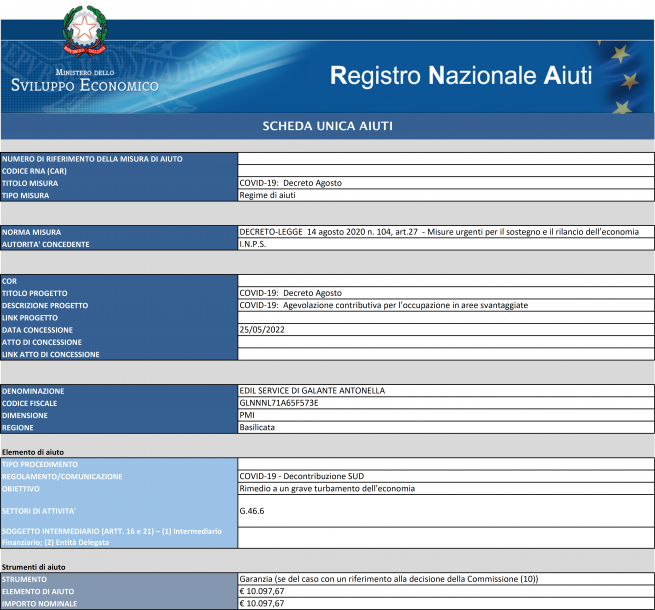Select the 'LINK ATTO DI CONCESSIONE' label
Viewport: 655px width, 610px height.
click(x=51, y=354)
